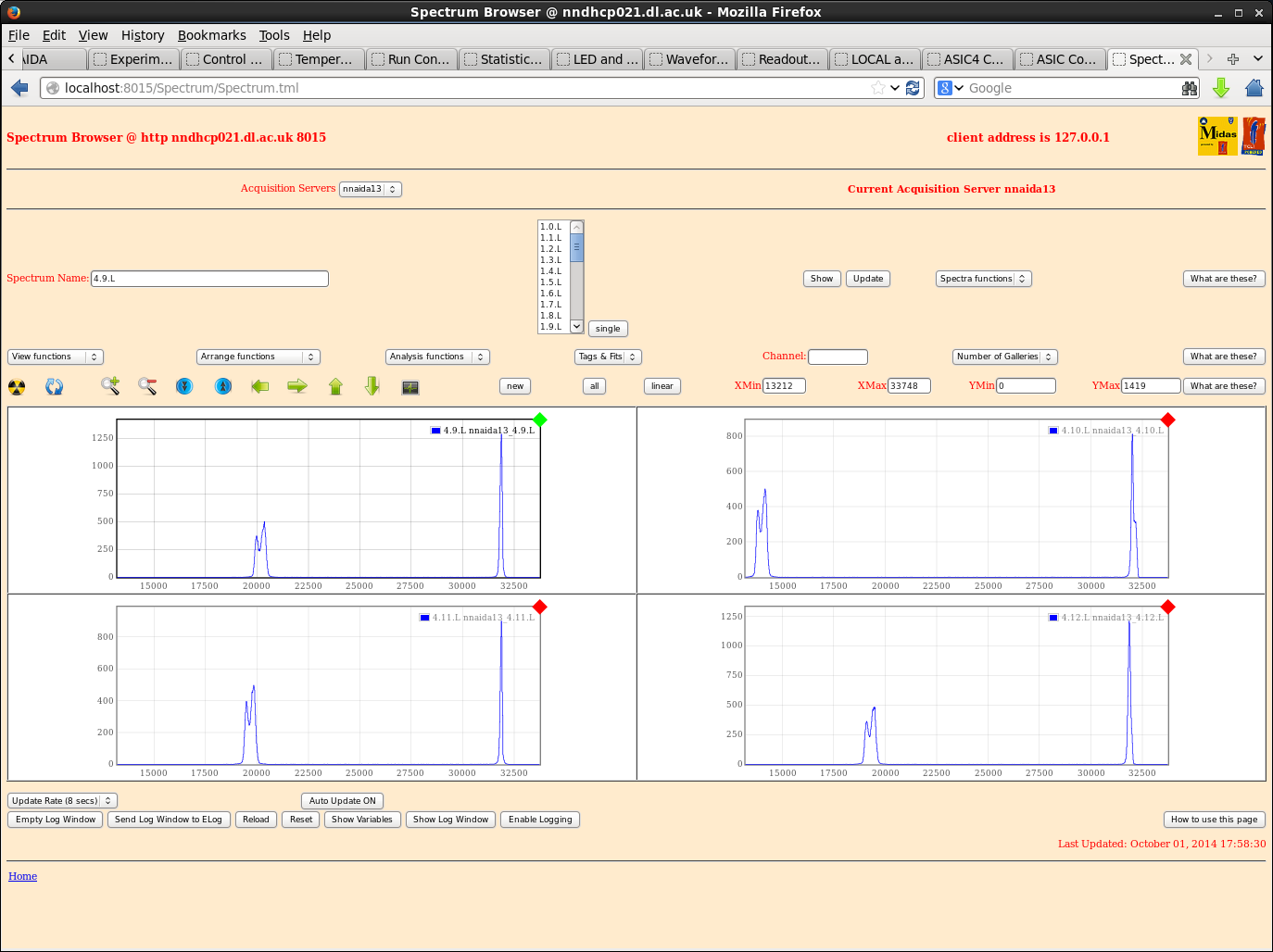Click the Google search engine icon
The image size is (1273, 952).
click(x=945, y=88)
